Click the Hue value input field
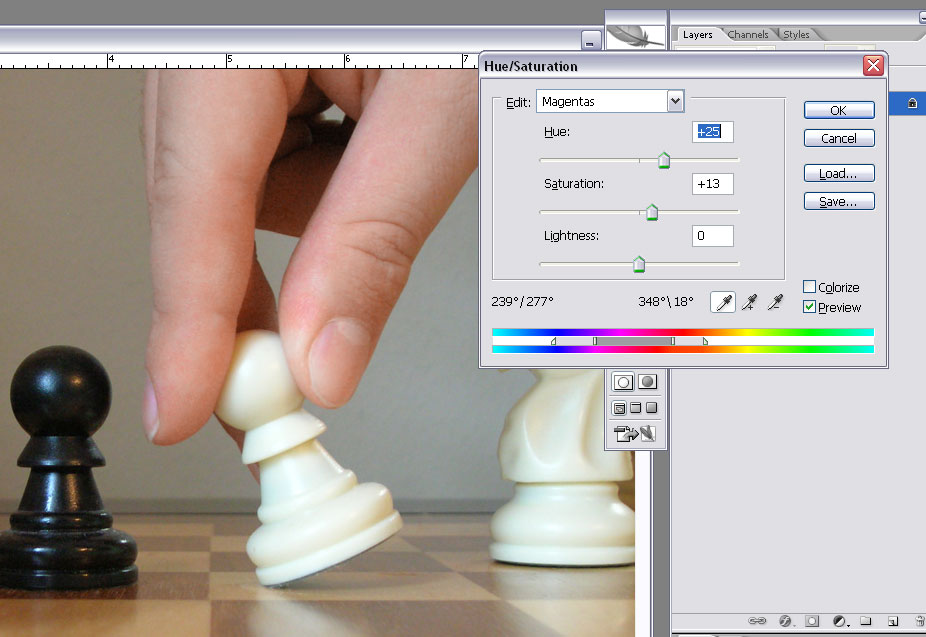 [713, 132]
